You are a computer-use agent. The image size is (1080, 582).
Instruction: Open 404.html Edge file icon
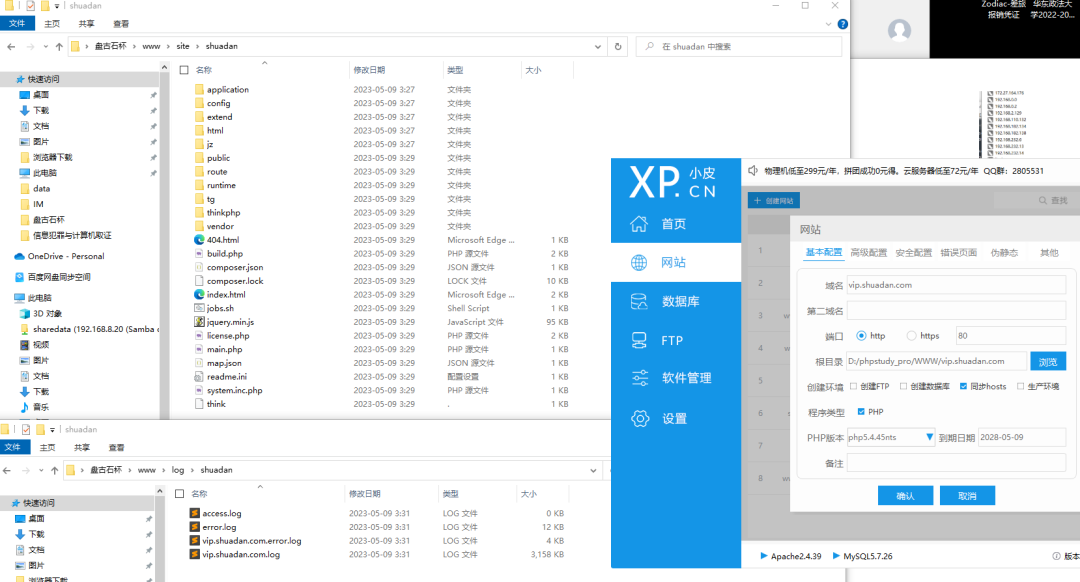[x=199, y=240]
